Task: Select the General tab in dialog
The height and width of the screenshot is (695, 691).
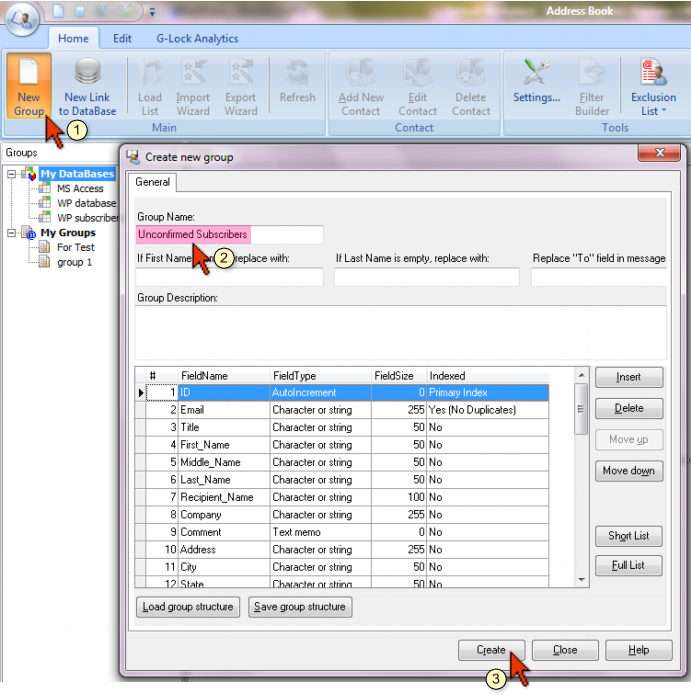Action: (152, 182)
